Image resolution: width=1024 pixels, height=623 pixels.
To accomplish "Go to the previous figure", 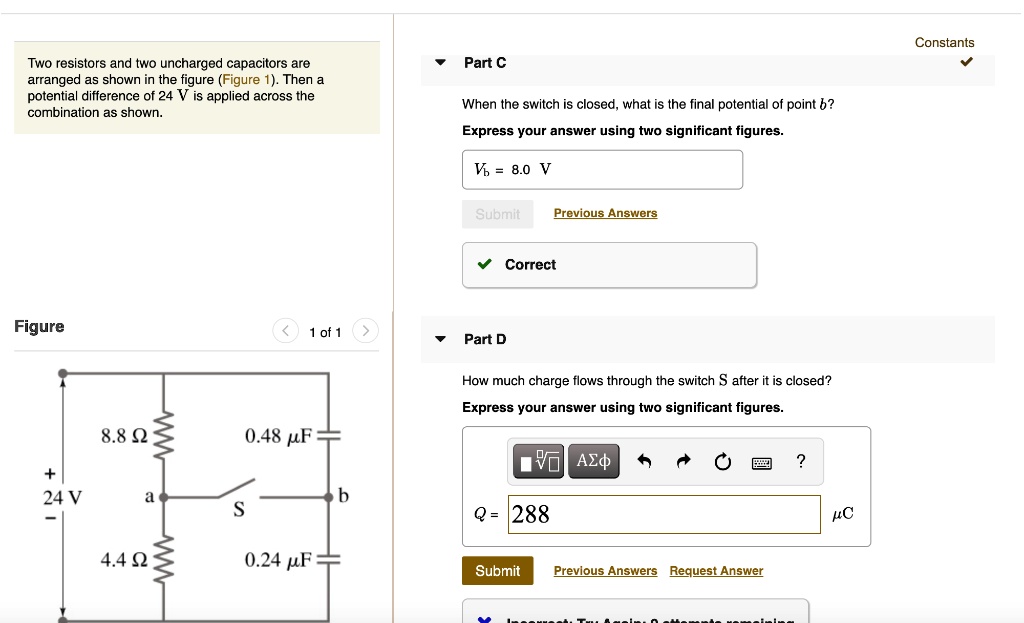I will pos(286,331).
